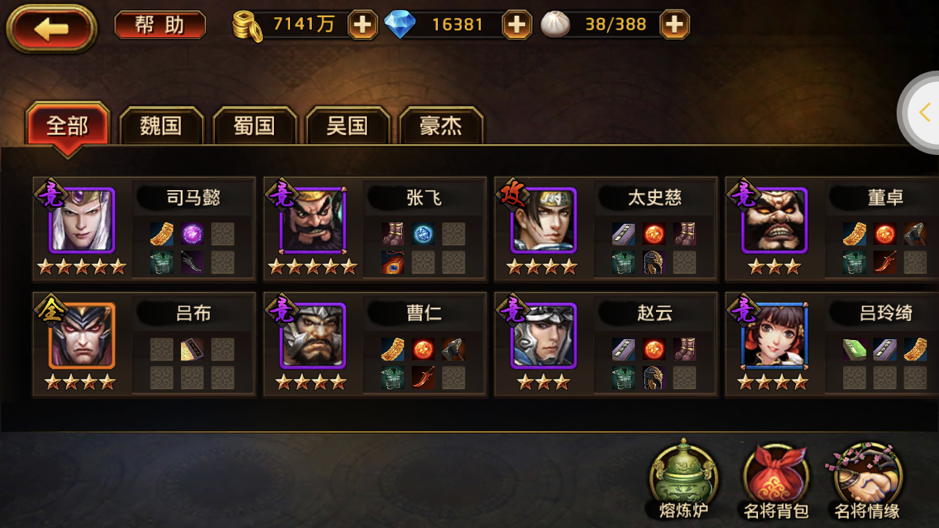
Task: Switch to the 魏国 tab
Action: (x=161, y=126)
